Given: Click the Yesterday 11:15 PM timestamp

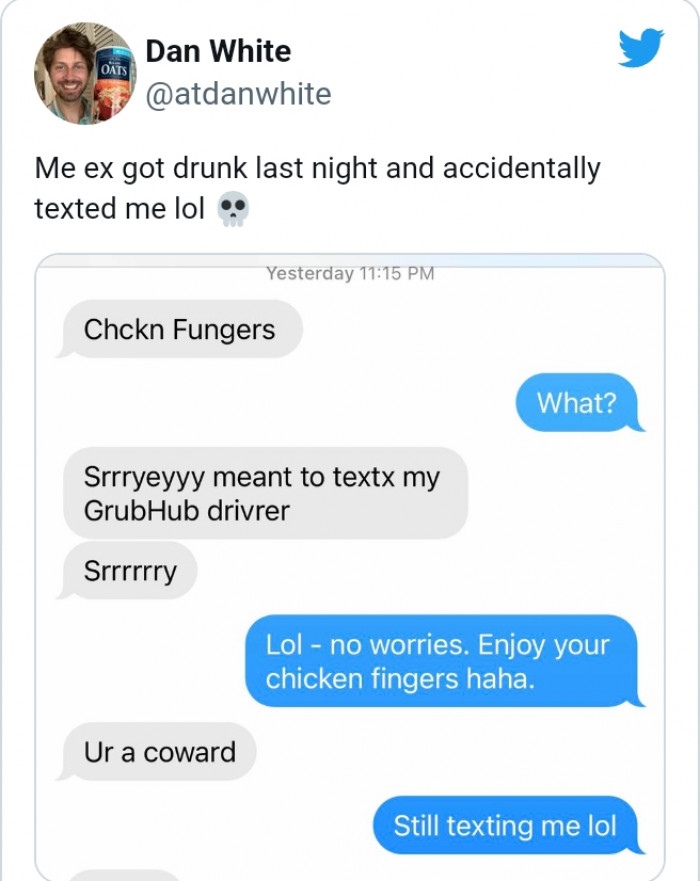Looking at the screenshot, I should pos(350,274).
